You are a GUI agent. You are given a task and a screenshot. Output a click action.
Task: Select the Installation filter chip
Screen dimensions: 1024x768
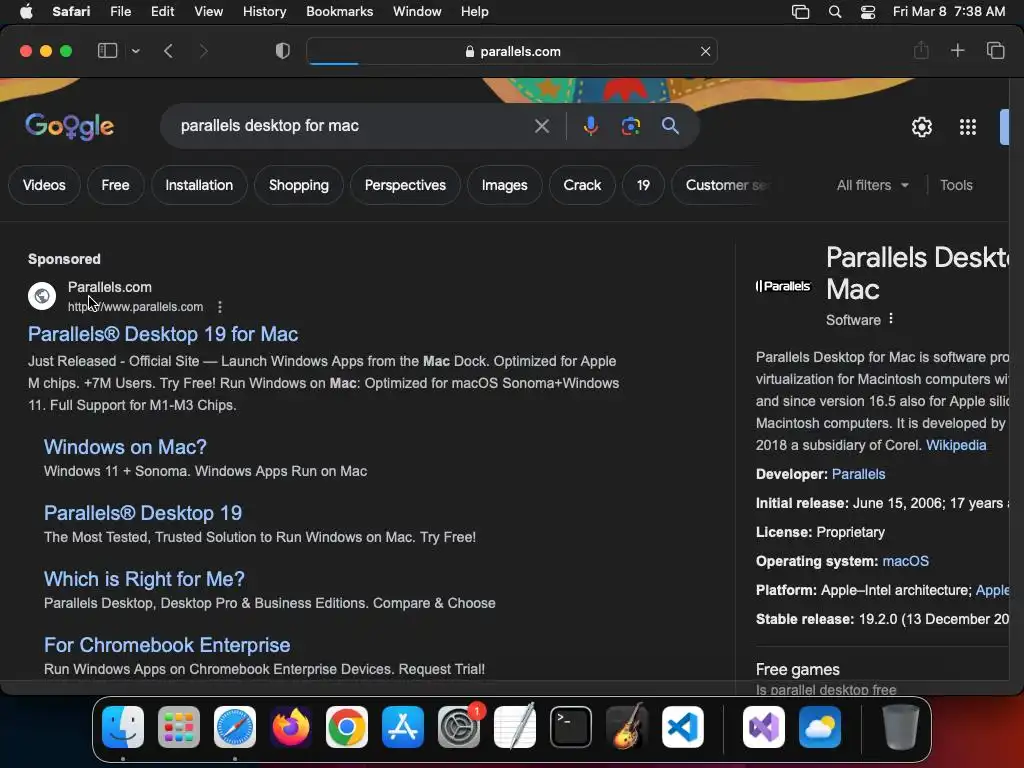click(199, 185)
